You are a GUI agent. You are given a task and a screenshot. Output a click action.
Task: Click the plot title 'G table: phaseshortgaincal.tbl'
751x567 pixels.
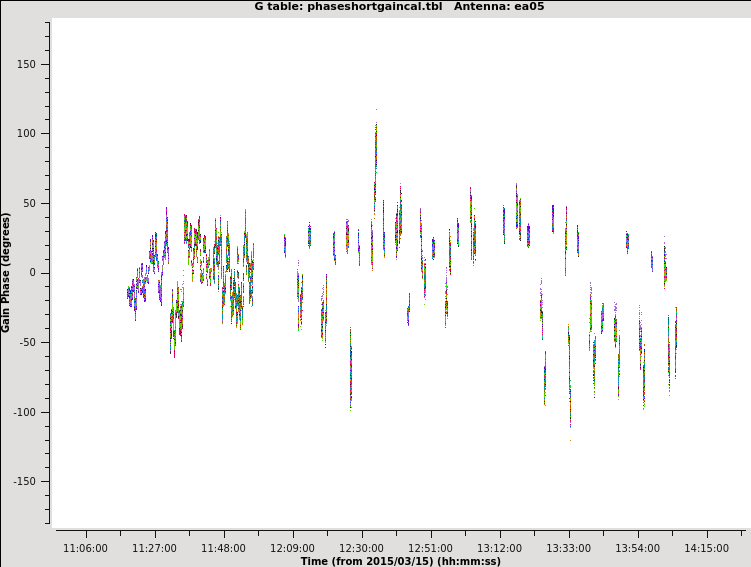[x=341, y=7]
